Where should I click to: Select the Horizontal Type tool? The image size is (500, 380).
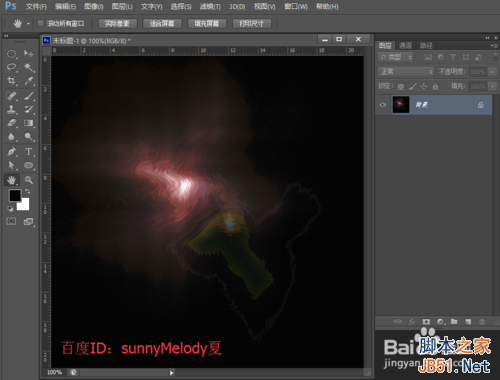click(29, 152)
